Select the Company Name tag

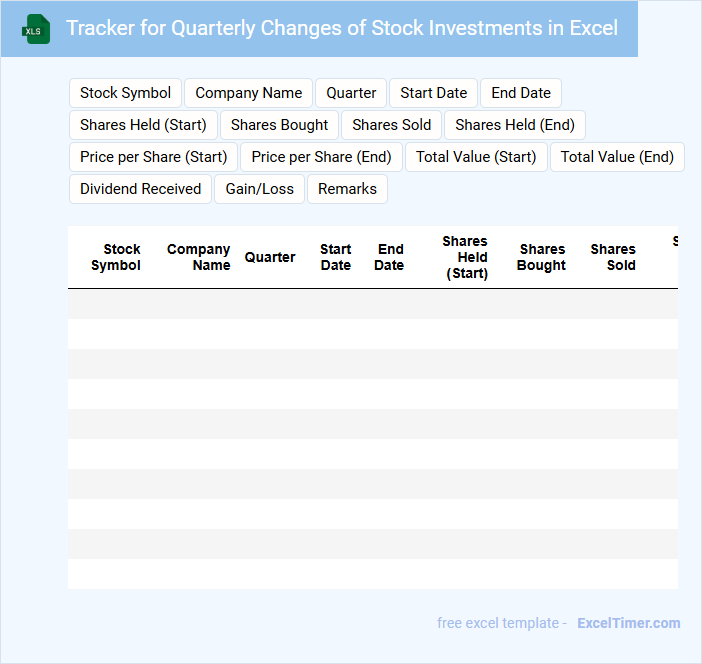(248, 93)
